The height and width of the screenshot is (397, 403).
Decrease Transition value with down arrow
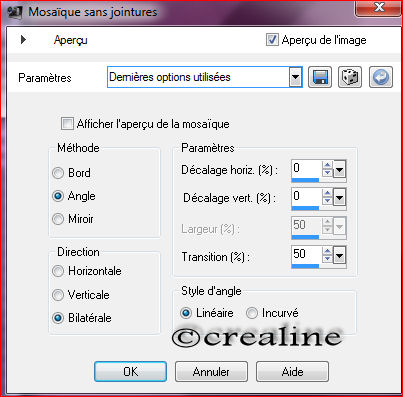click(x=328, y=260)
